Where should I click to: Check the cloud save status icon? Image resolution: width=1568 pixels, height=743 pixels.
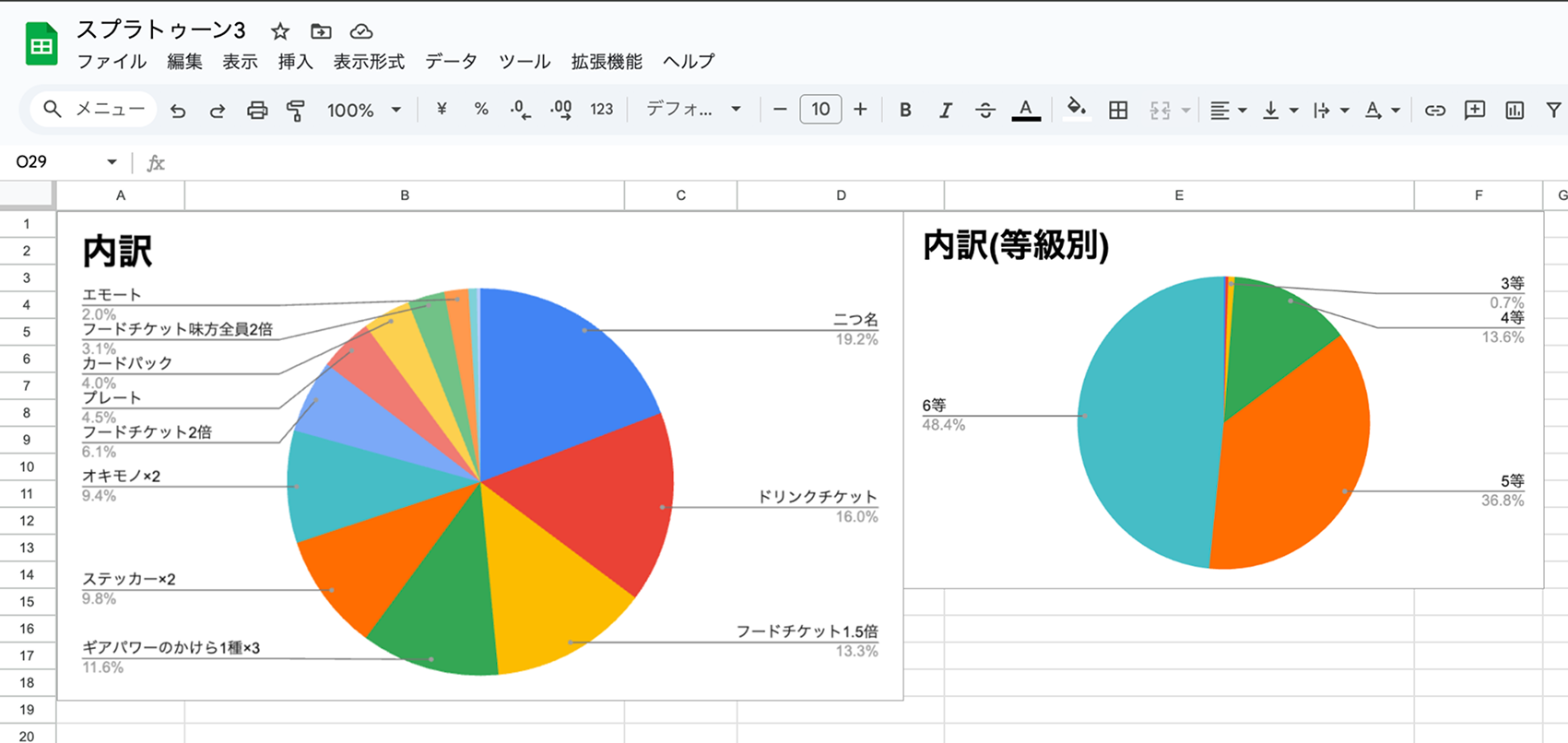pyautogui.click(x=361, y=31)
